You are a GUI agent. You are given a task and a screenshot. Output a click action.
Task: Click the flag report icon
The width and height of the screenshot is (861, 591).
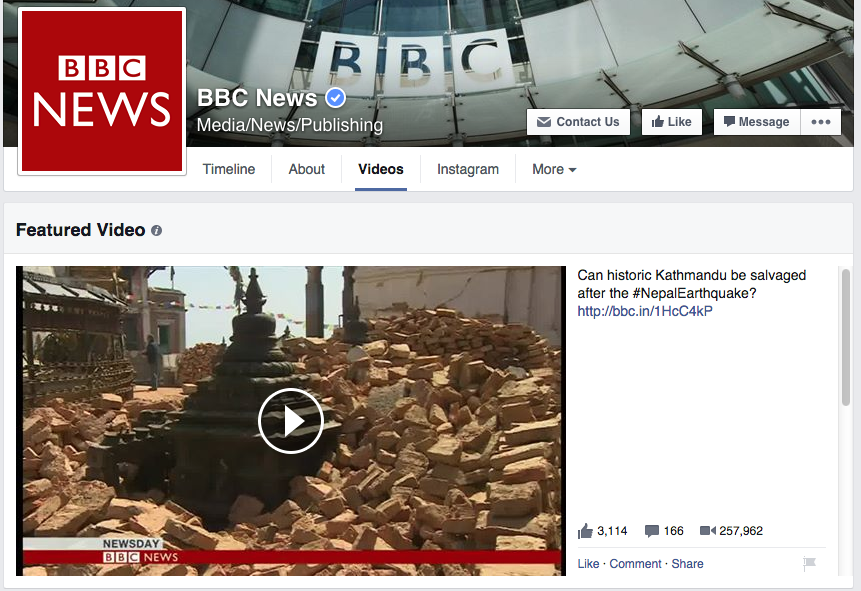[809, 563]
